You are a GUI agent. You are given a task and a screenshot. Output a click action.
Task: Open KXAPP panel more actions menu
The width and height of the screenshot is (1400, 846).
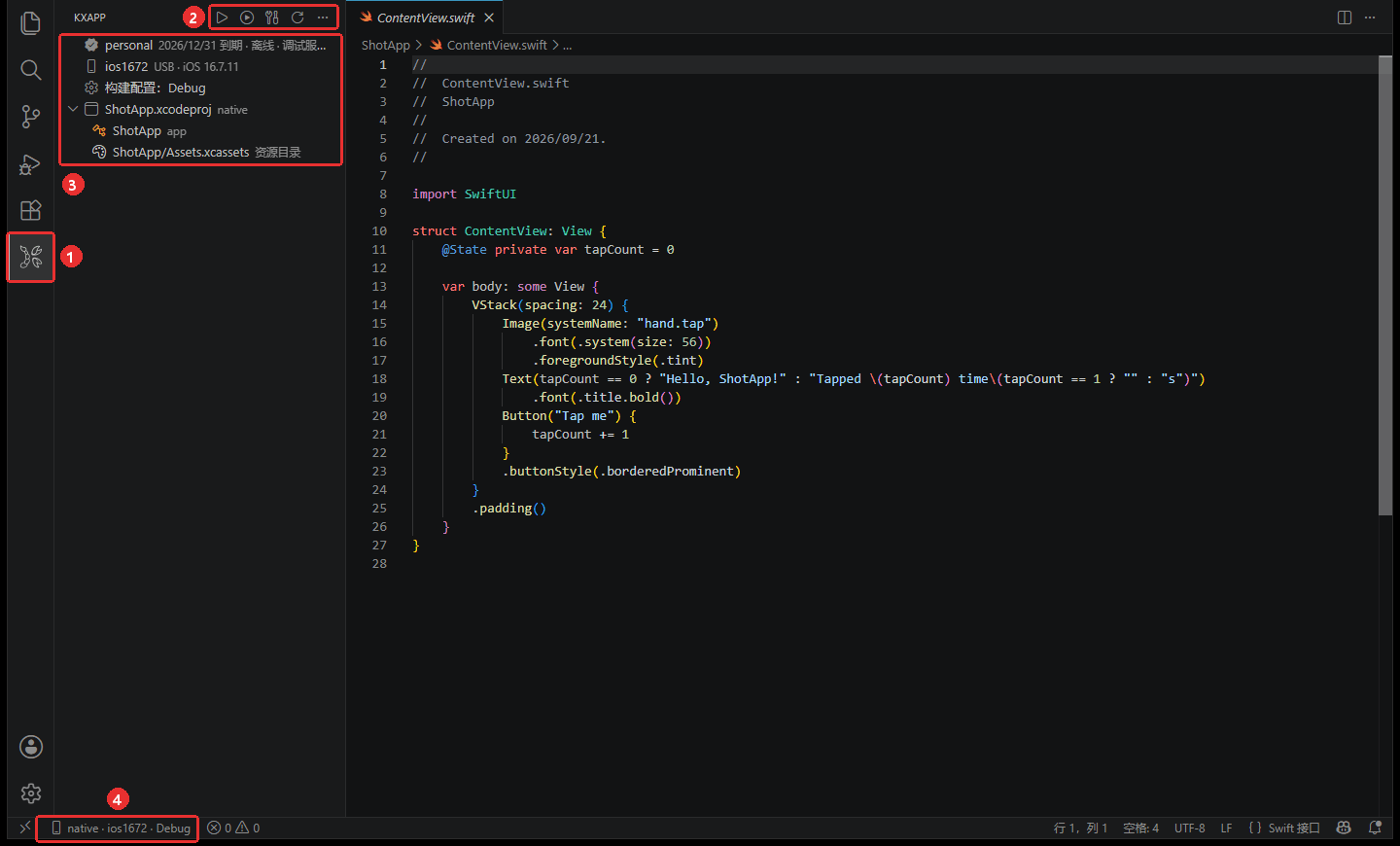[x=323, y=18]
